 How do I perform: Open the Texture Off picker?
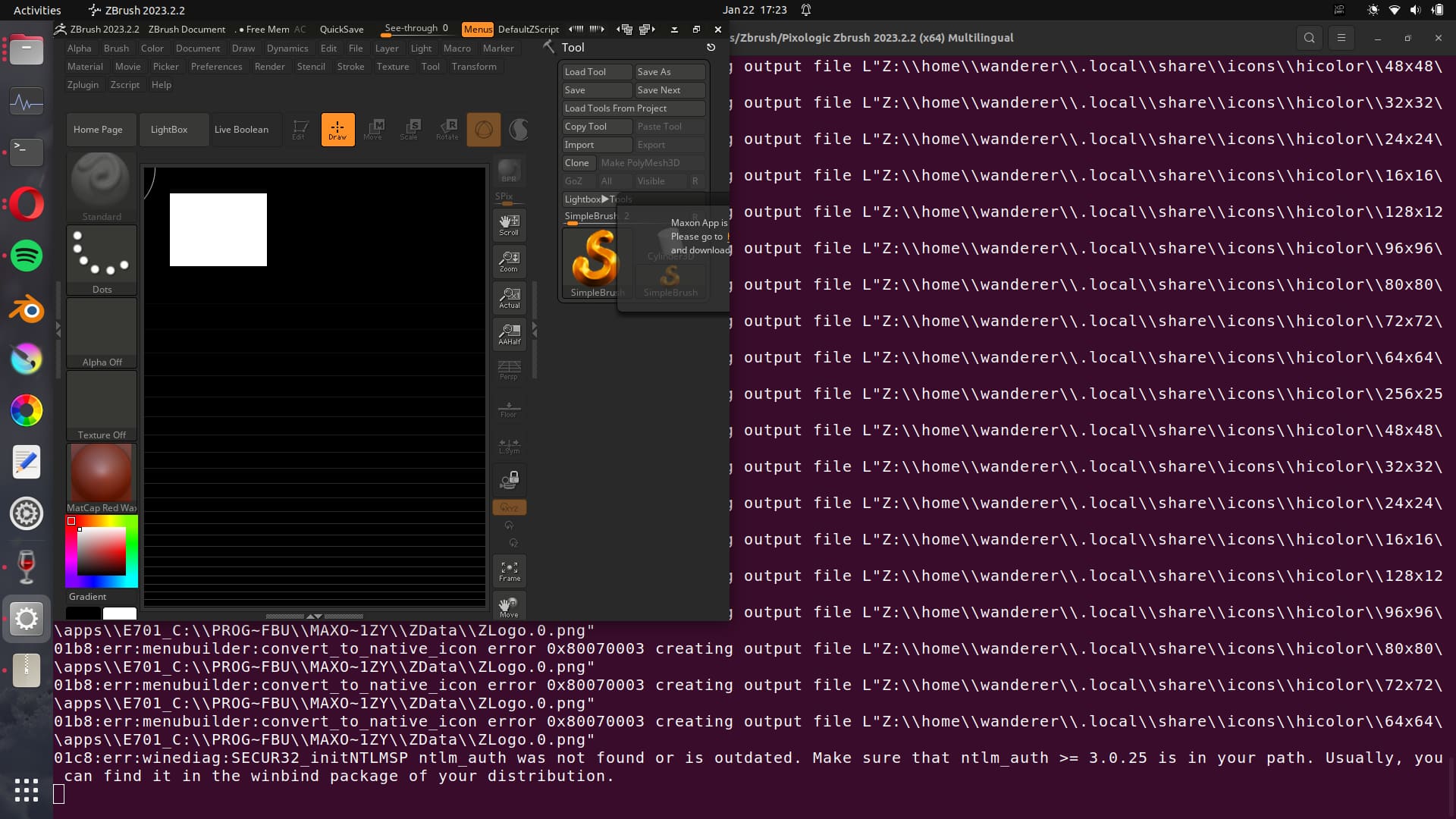102,405
